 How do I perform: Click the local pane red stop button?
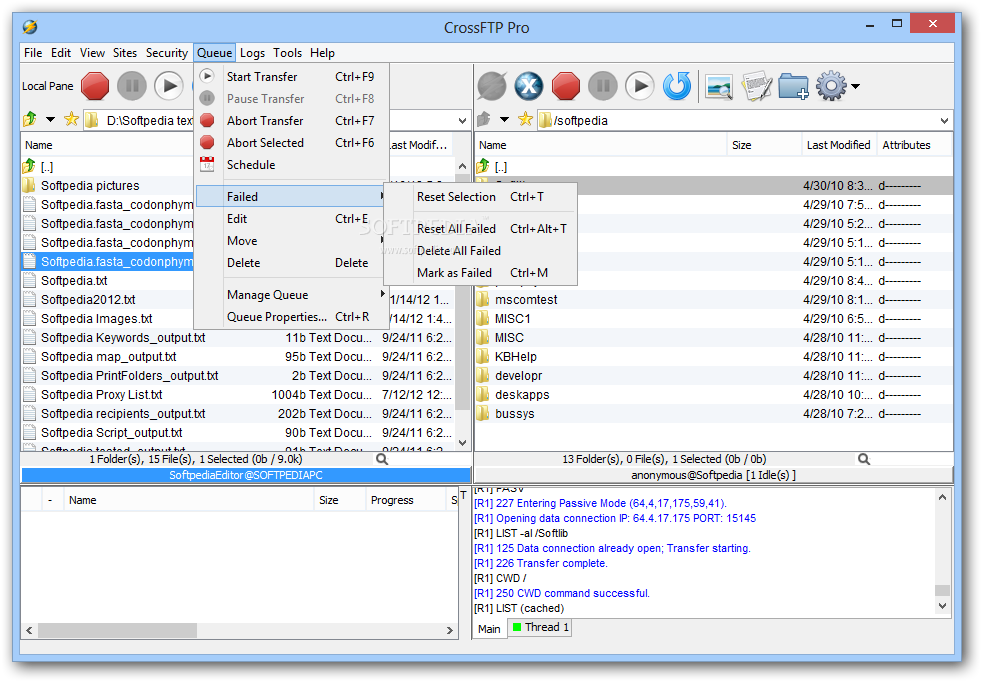95,86
